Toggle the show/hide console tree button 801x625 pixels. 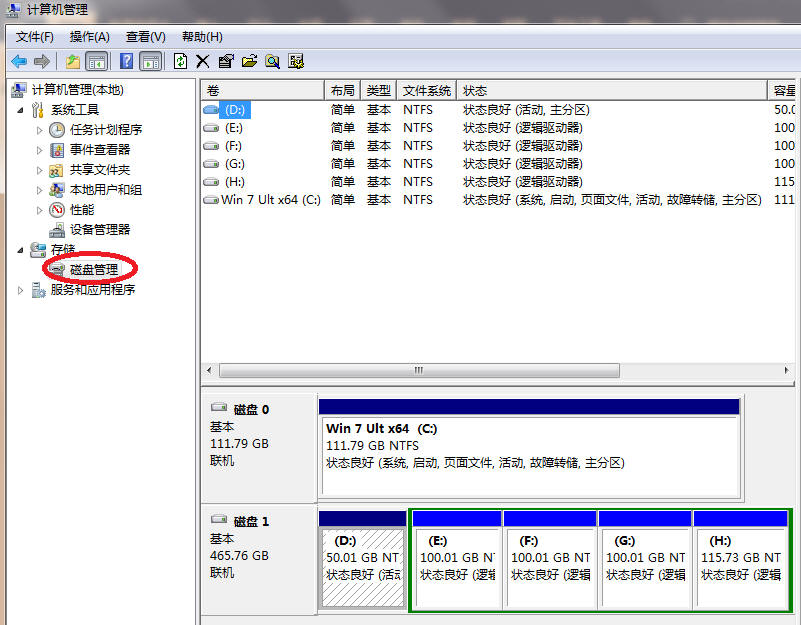tap(97, 61)
